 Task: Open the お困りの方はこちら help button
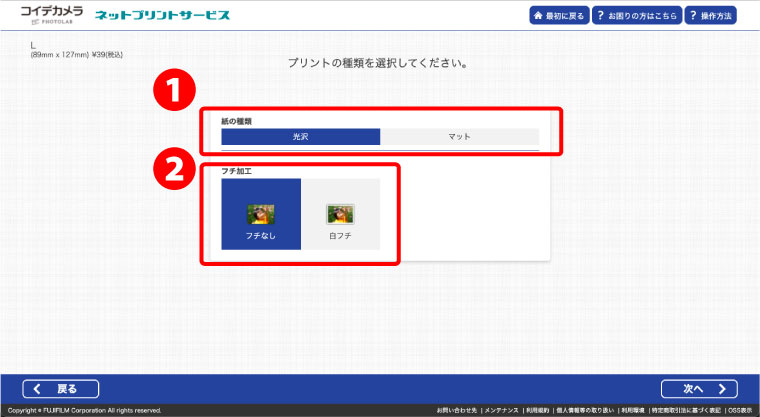point(634,16)
